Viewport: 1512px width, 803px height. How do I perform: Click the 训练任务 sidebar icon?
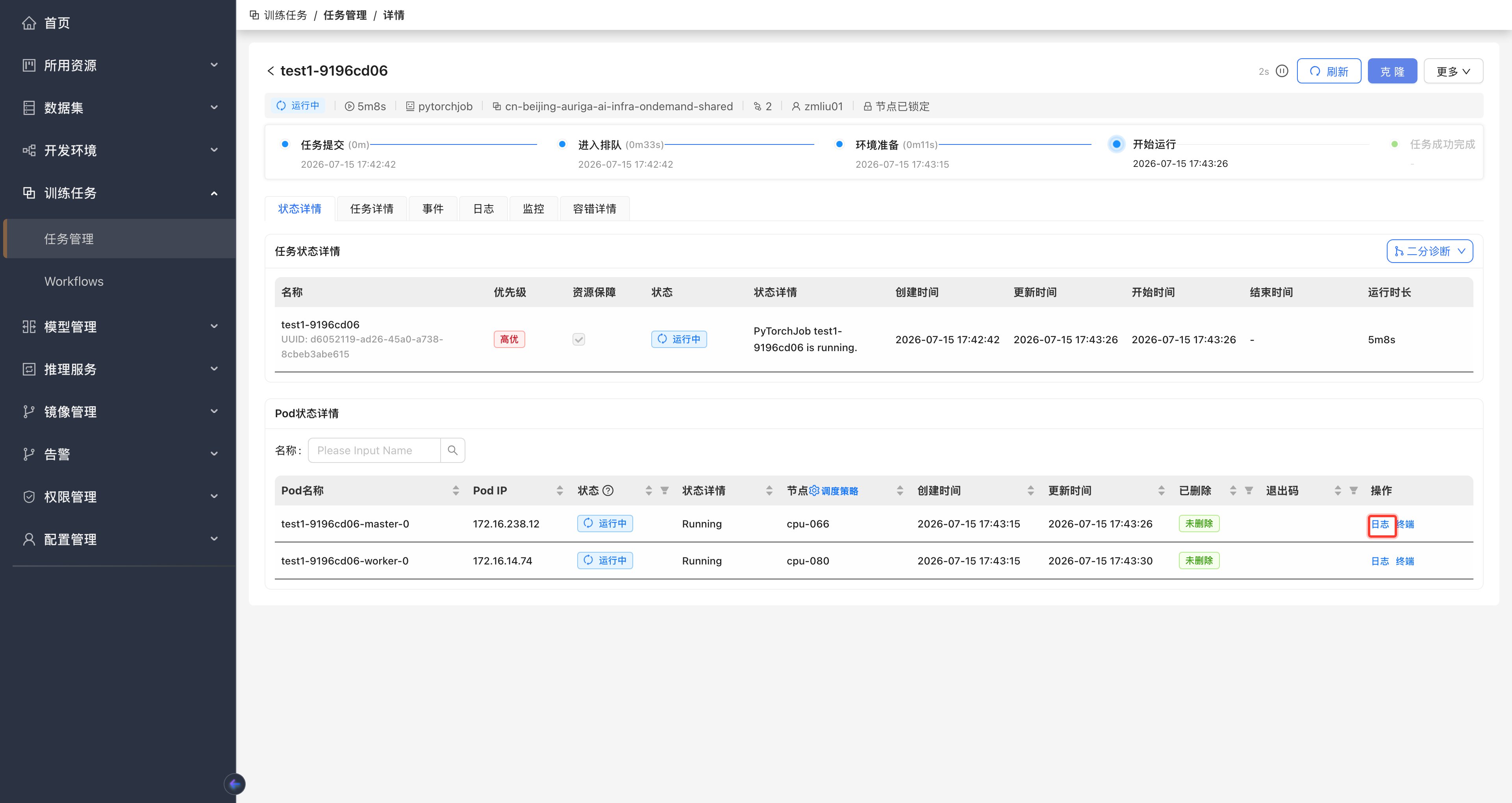(x=29, y=192)
